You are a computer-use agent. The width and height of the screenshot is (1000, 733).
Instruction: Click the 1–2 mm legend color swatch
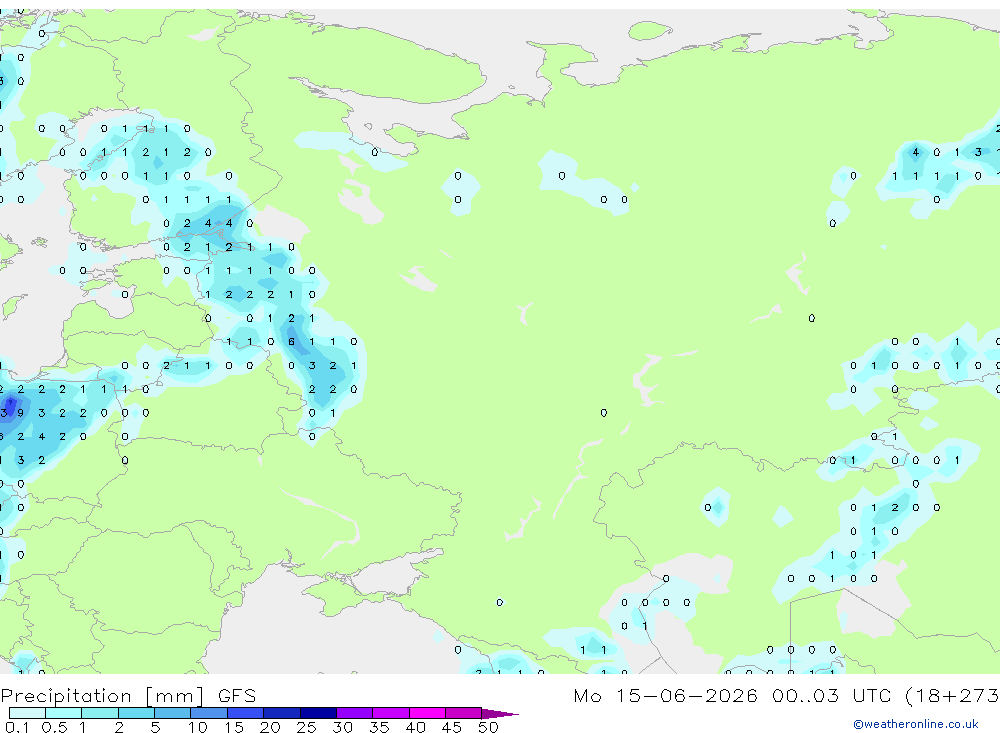click(x=100, y=713)
